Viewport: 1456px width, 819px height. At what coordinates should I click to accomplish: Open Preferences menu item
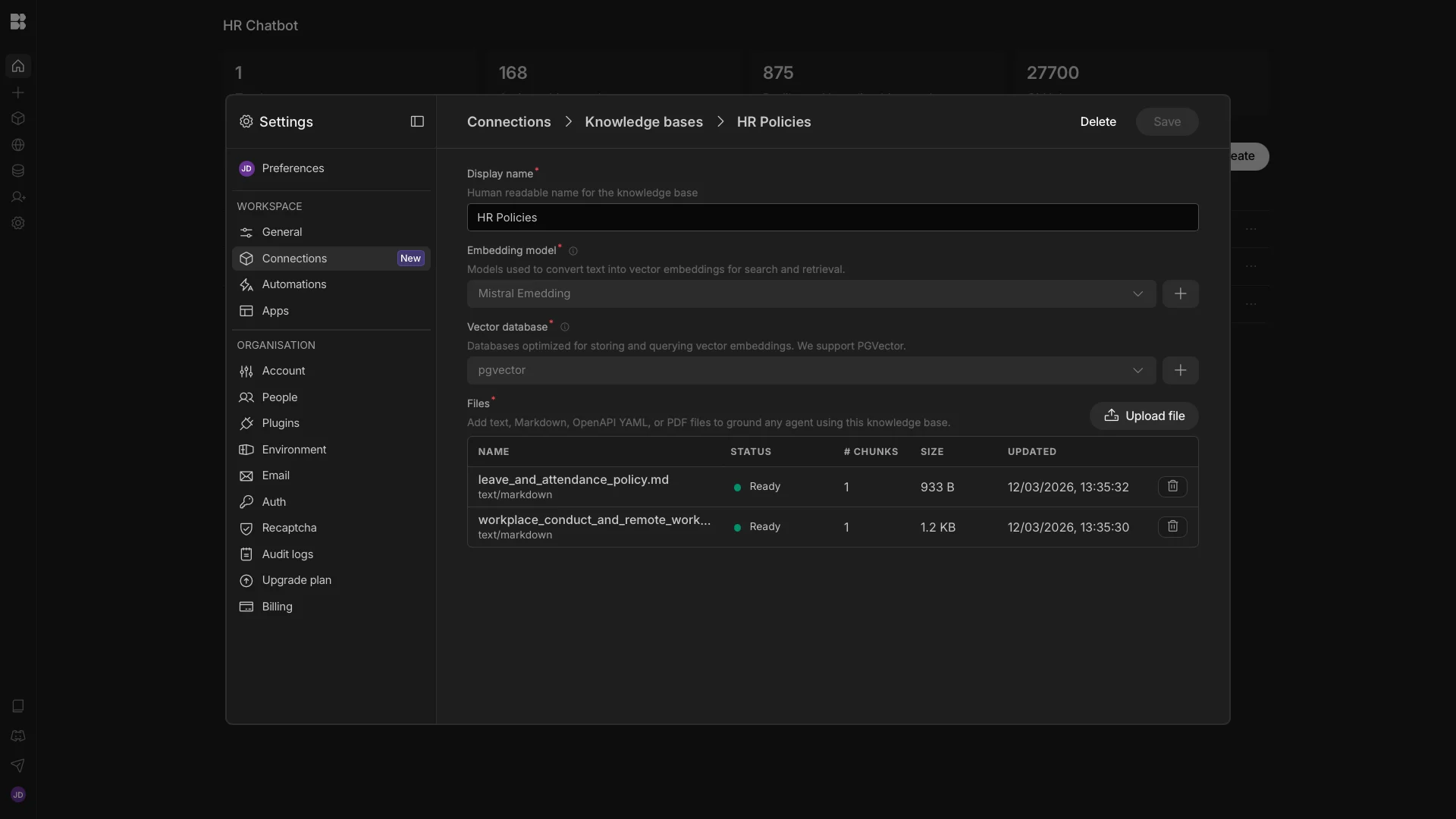tap(292, 168)
